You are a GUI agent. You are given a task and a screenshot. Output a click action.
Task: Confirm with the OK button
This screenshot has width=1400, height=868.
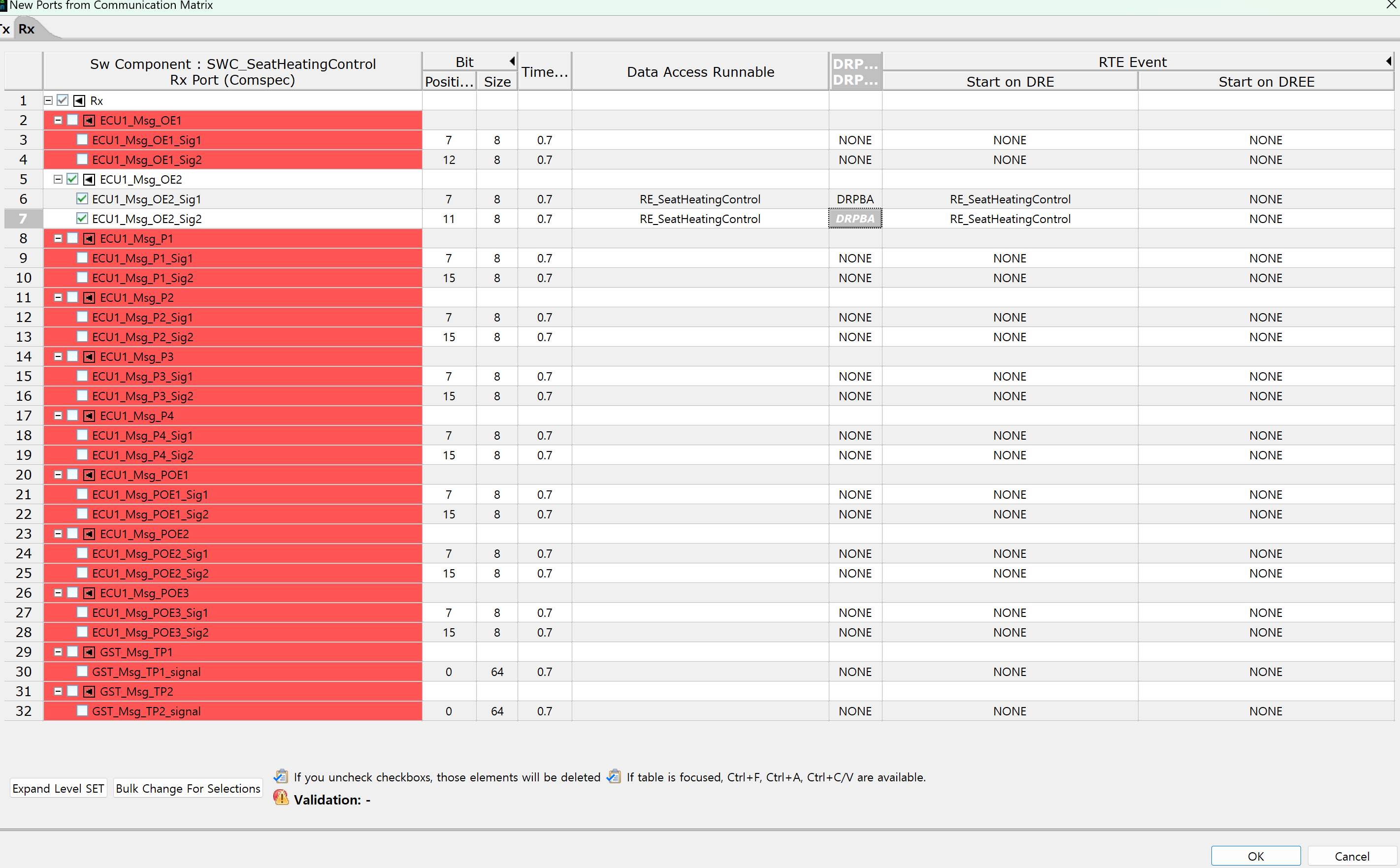[x=1256, y=856]
